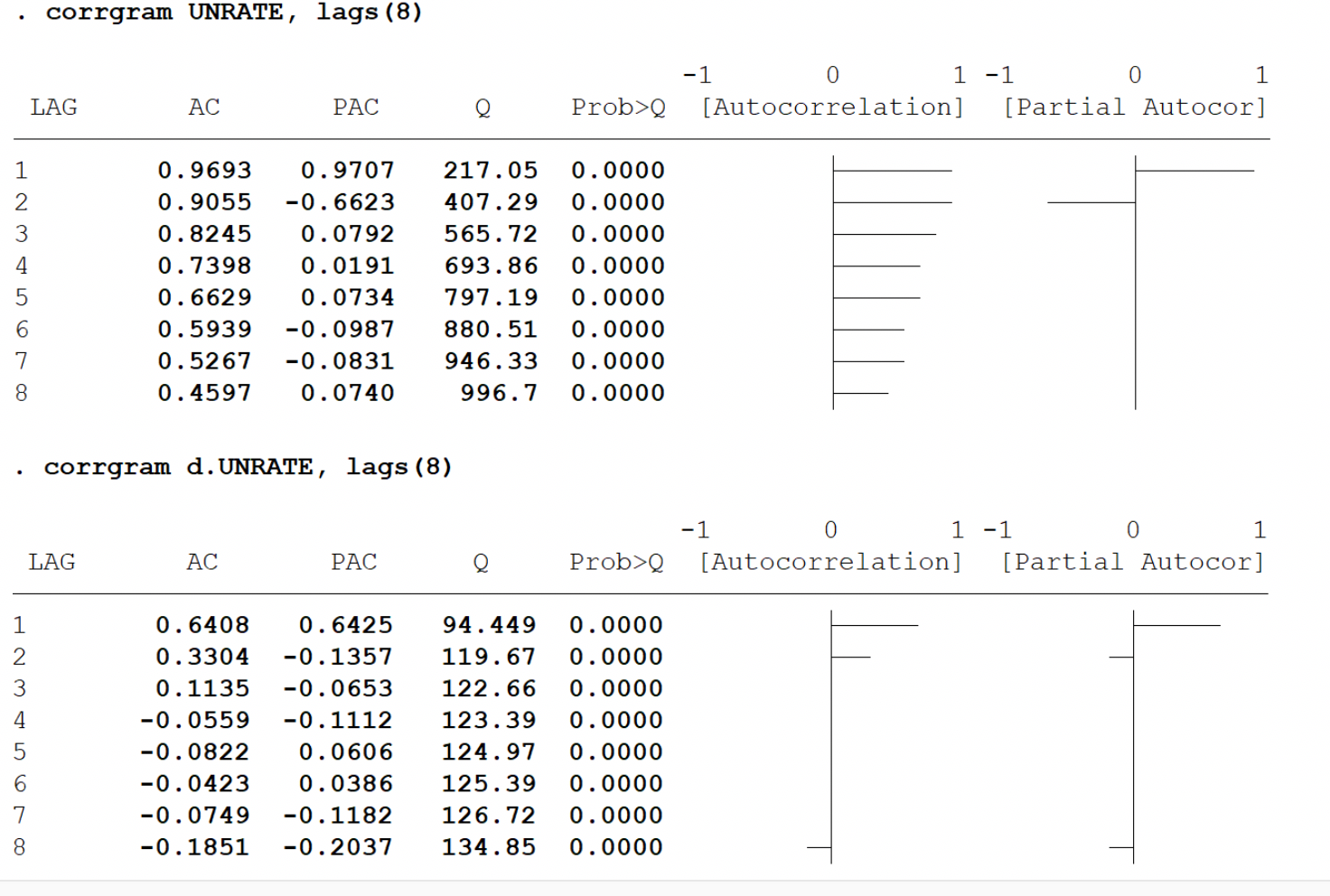Viewport: 1330px width, 896px height.
Task: Click the LAG header in the d.UNRATE table
Action: (x=52, y=562)
